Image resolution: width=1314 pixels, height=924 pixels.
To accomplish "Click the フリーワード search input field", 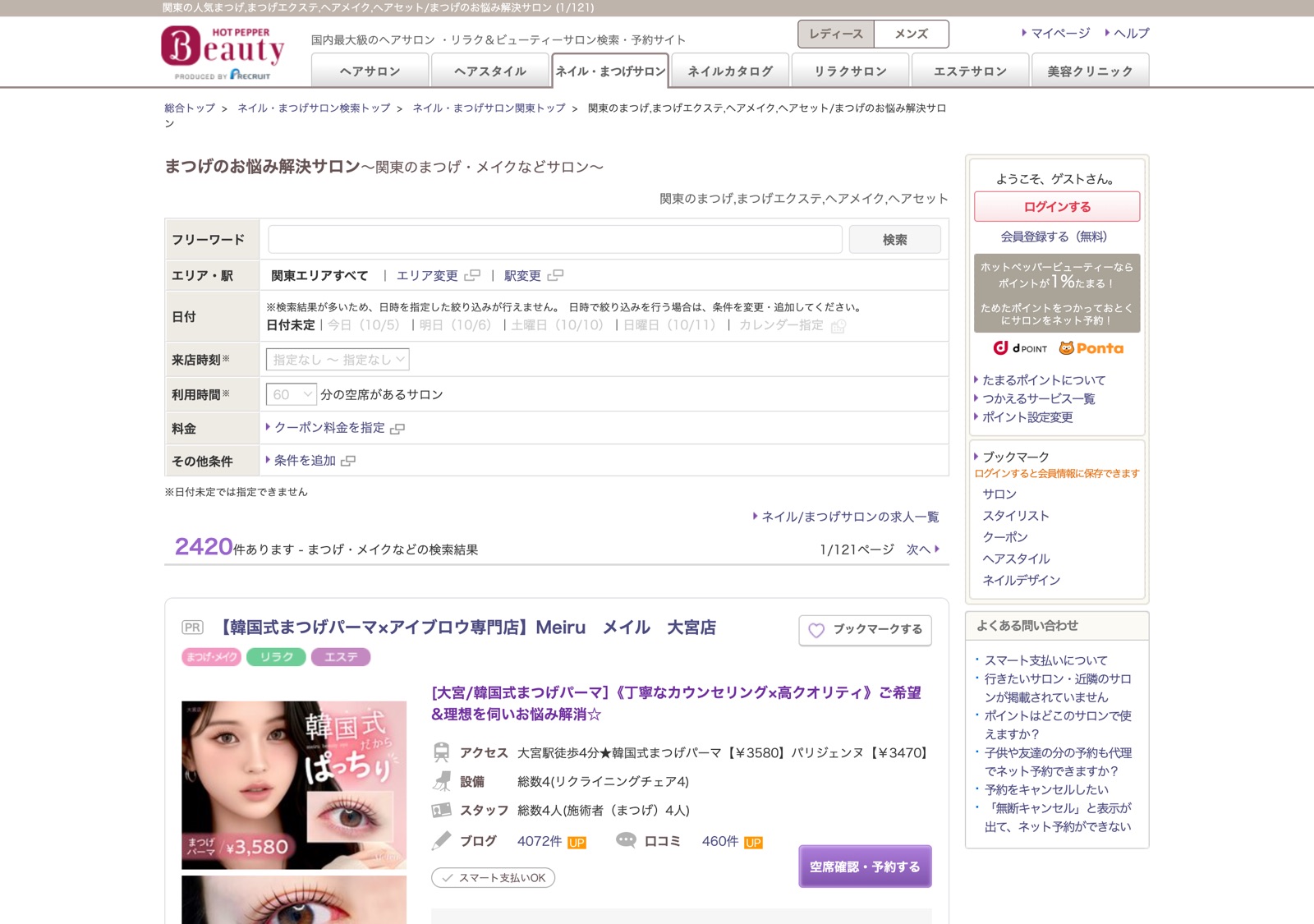I will (555, 240).
